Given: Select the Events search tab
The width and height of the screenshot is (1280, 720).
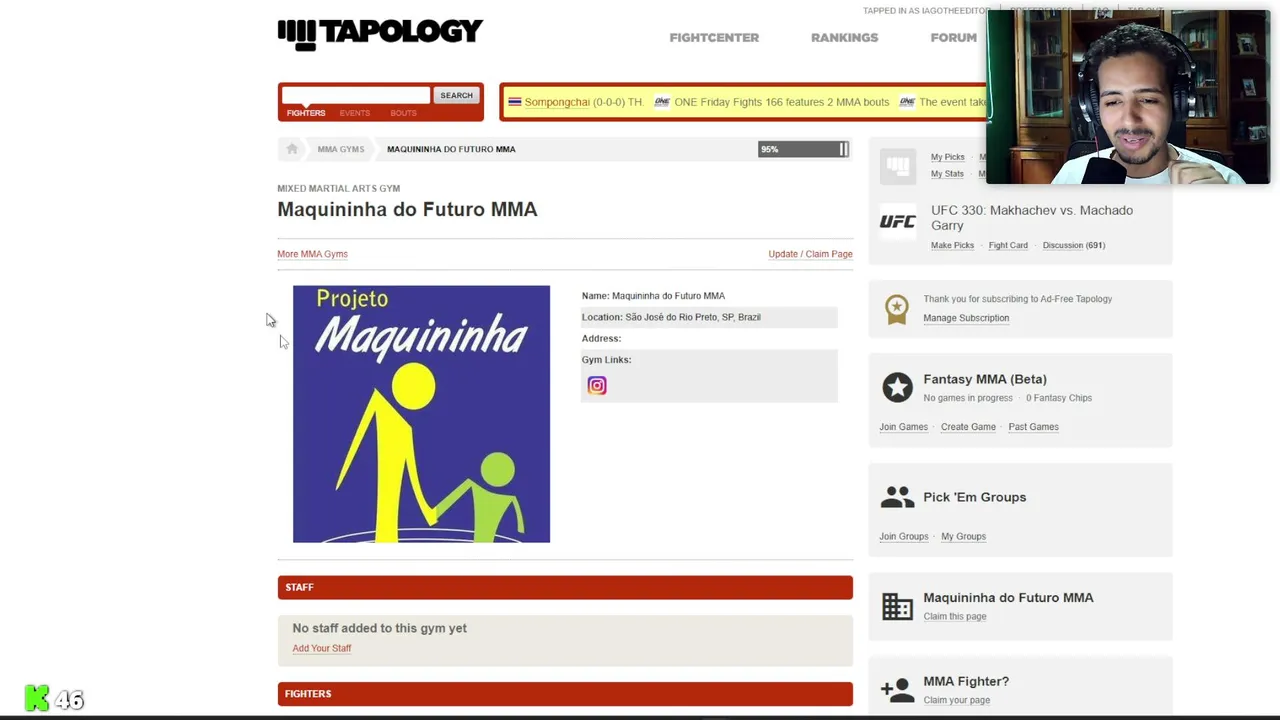Looking at the screenshot, I should [354, 113].
